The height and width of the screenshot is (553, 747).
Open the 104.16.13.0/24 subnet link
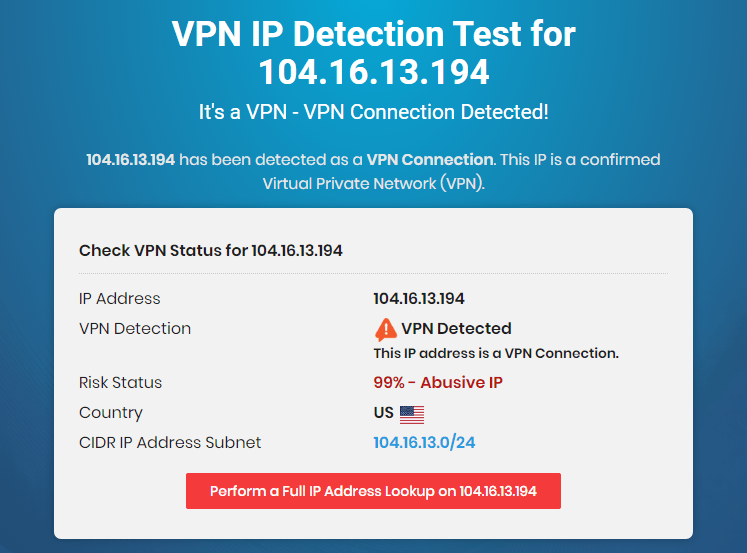click(424, 442)
